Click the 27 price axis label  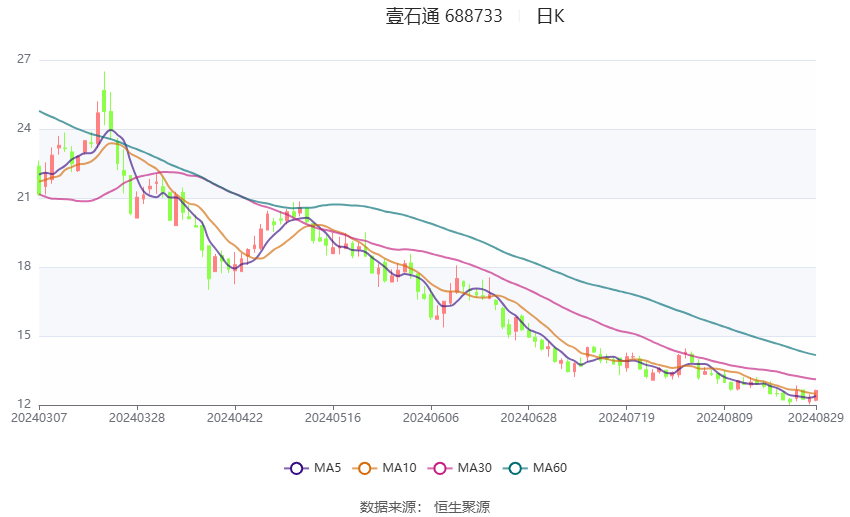24,60
